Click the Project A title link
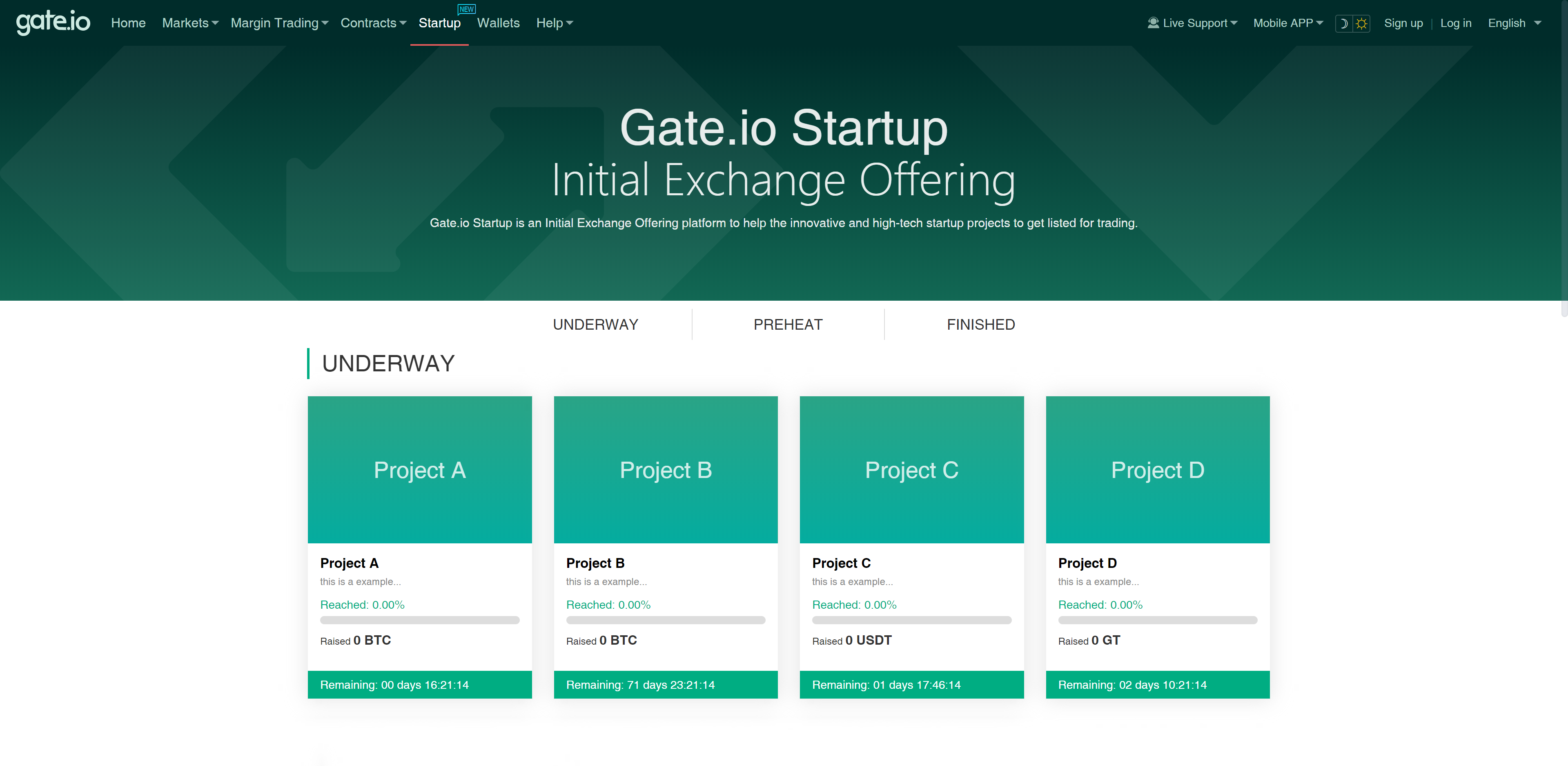 point(350,563)
